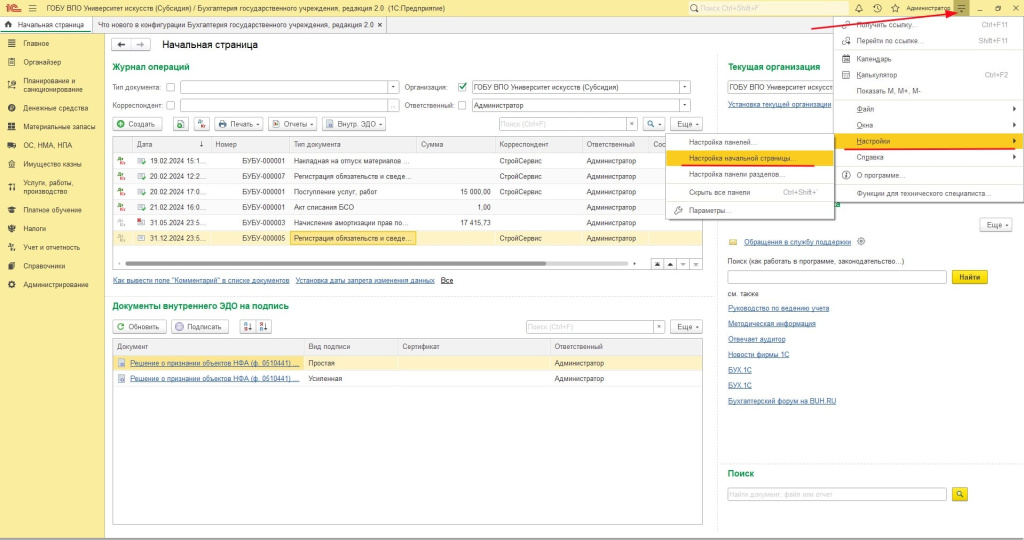Go forward with the right arrow button

[x=140, y=44]
